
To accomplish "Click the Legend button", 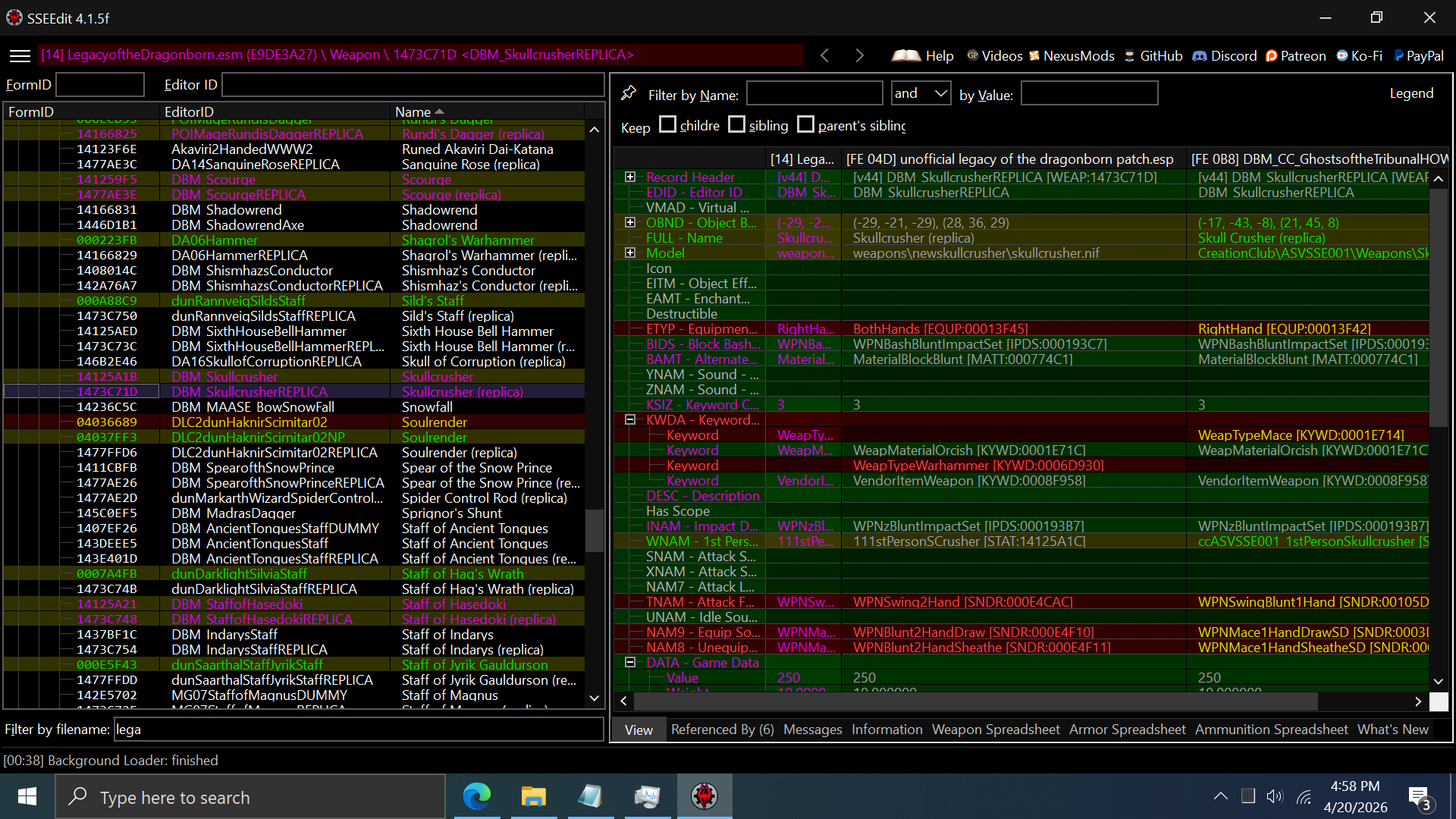I will [1410, 93].
